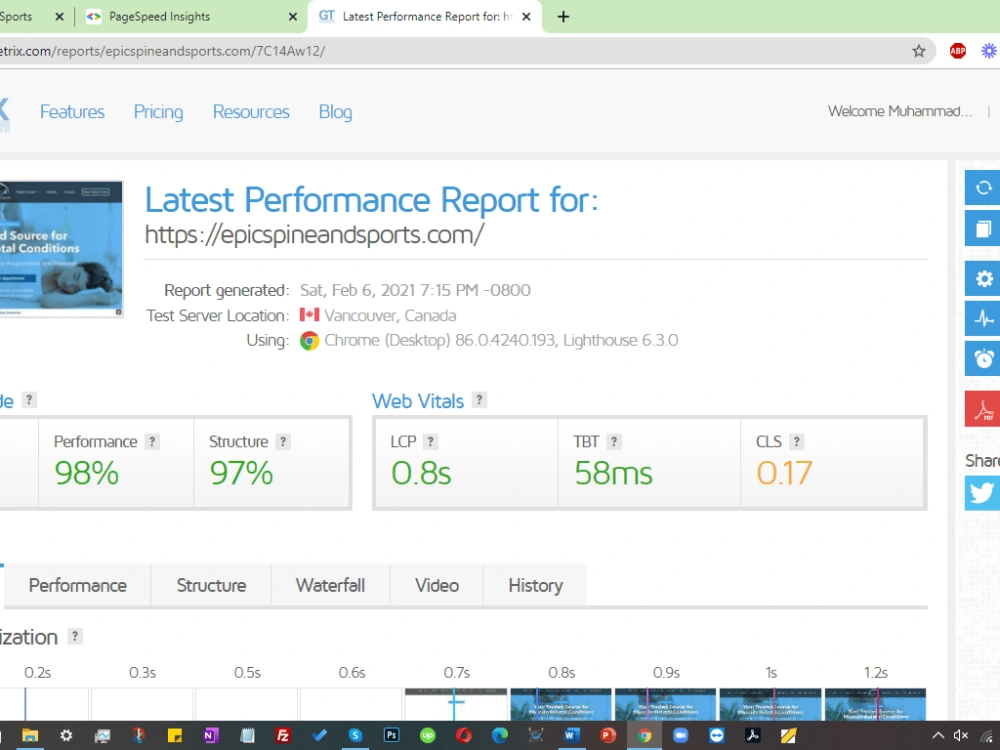Screen dimensions: 1000x750
Task: Click the Performance 98% score
Action: pos(87,473)
